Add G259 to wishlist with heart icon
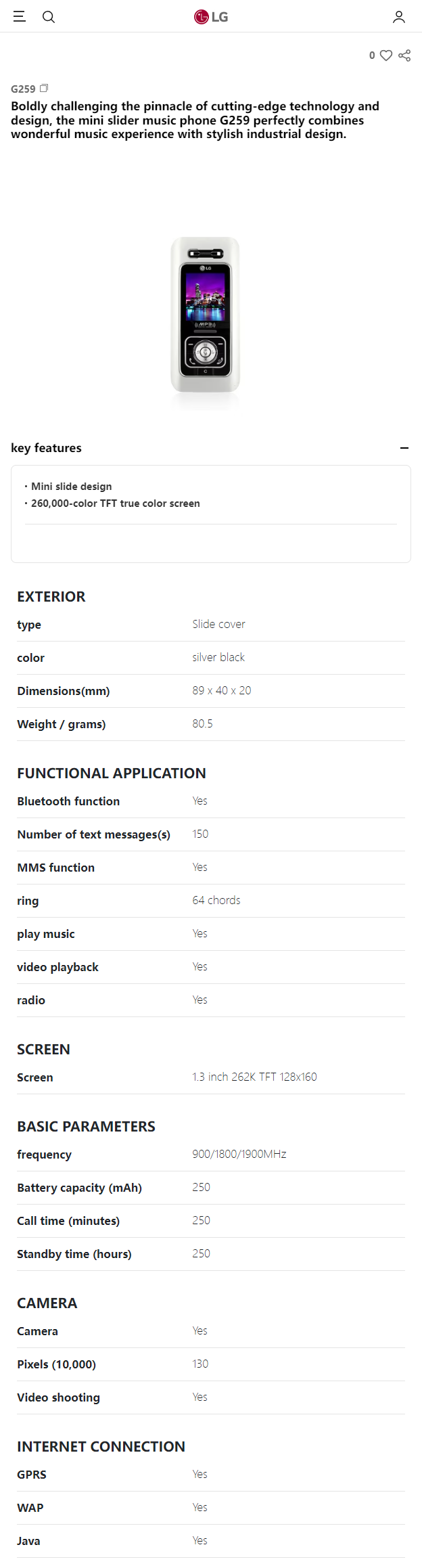Image resolution: width=422 pixels, height=1568 pixels. click(x=386, y=55)
